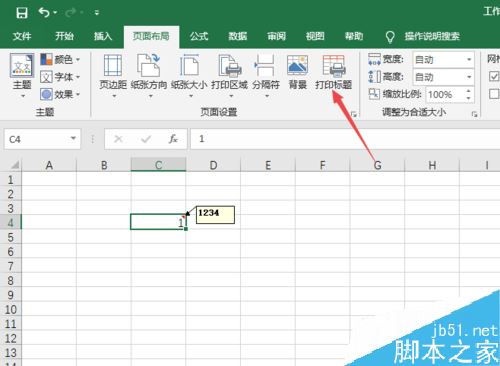The image size is (500, 366).
Task: Toggle the unchecked gridlines print checkbox
Action: (x=494, y=94)
